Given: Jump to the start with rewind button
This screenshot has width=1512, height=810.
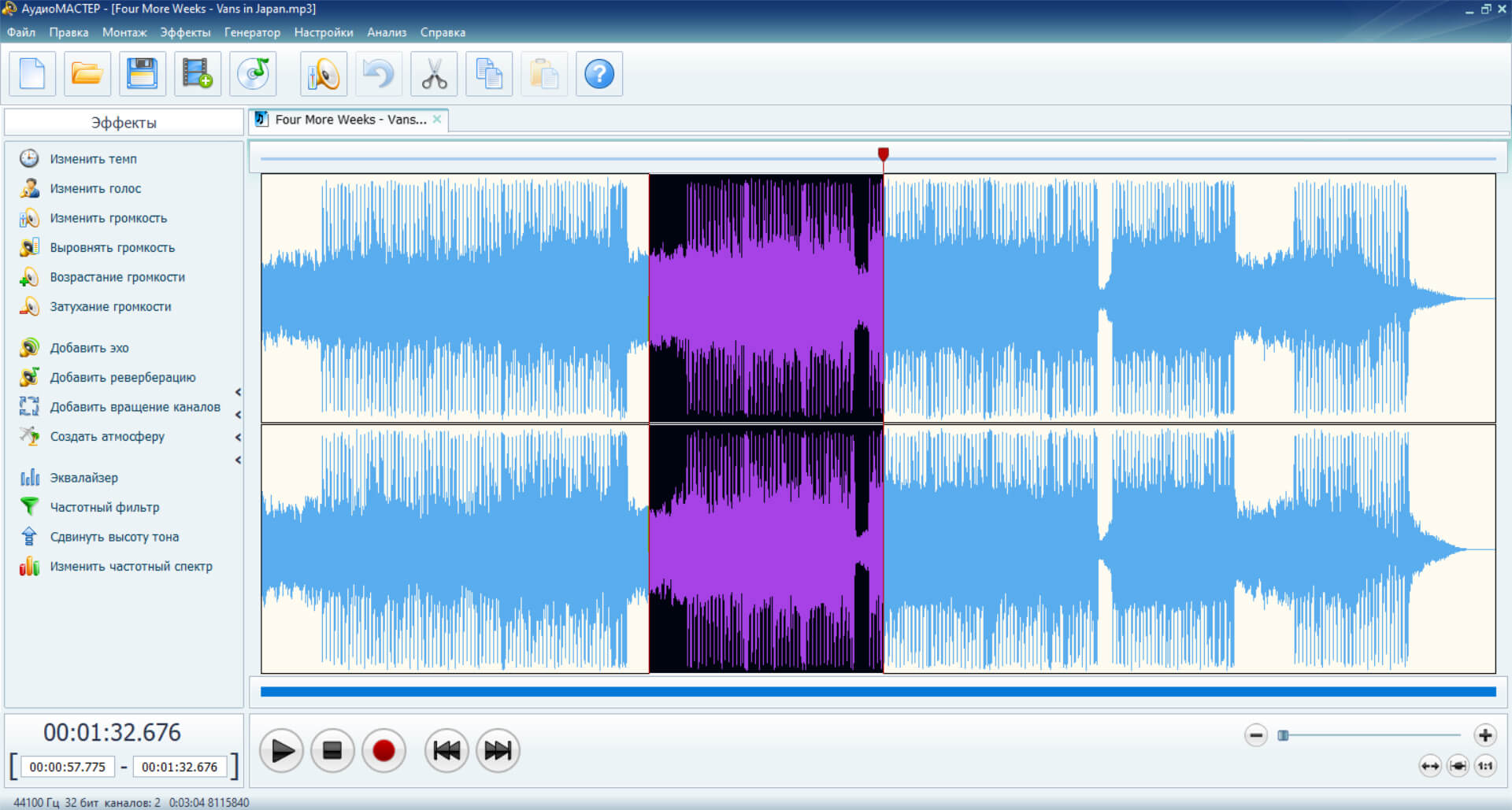Looking at the screenshot, I should coord(447,751).
